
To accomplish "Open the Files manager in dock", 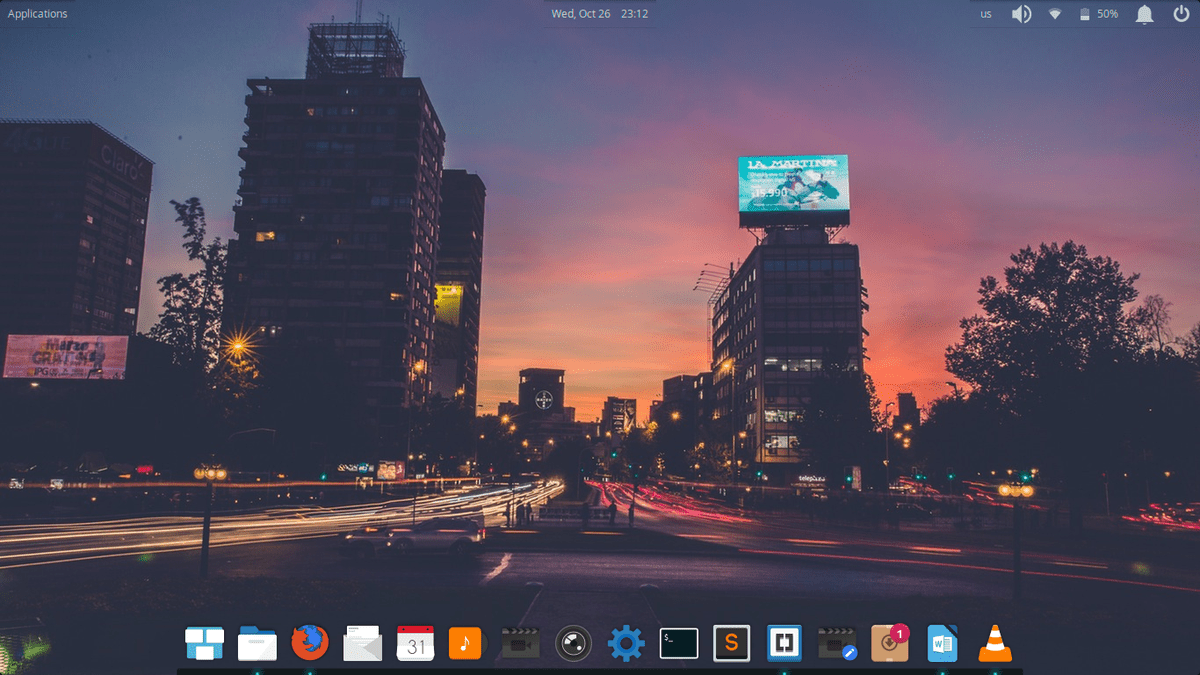I will click(x=257, y=643).
